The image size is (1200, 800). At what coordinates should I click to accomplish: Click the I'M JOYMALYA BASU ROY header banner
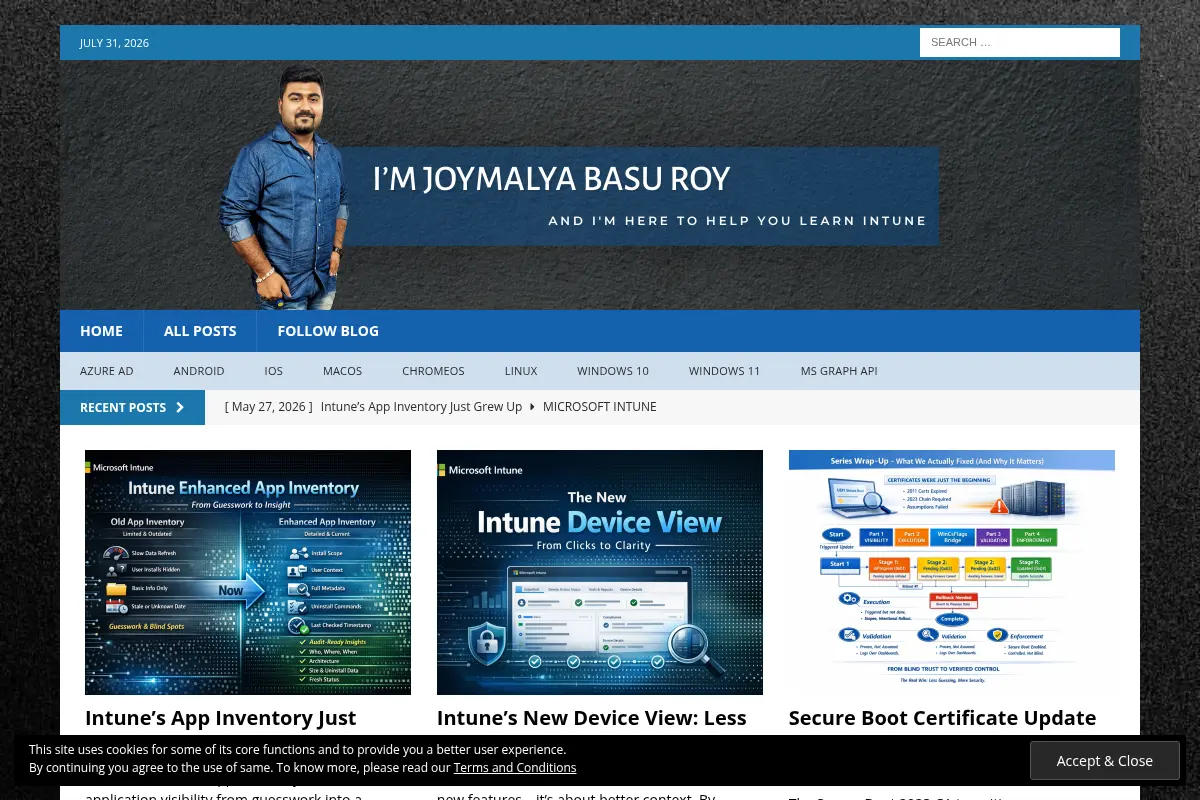click(x=600, y=185)
